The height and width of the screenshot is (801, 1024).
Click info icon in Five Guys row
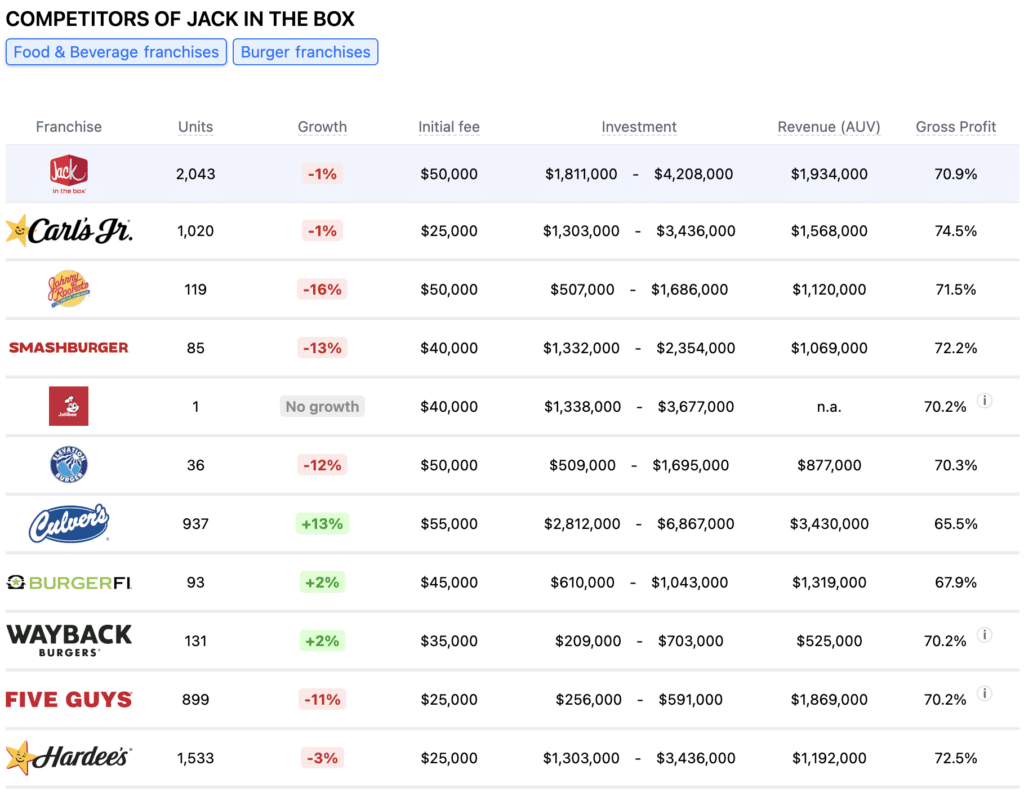985,693
